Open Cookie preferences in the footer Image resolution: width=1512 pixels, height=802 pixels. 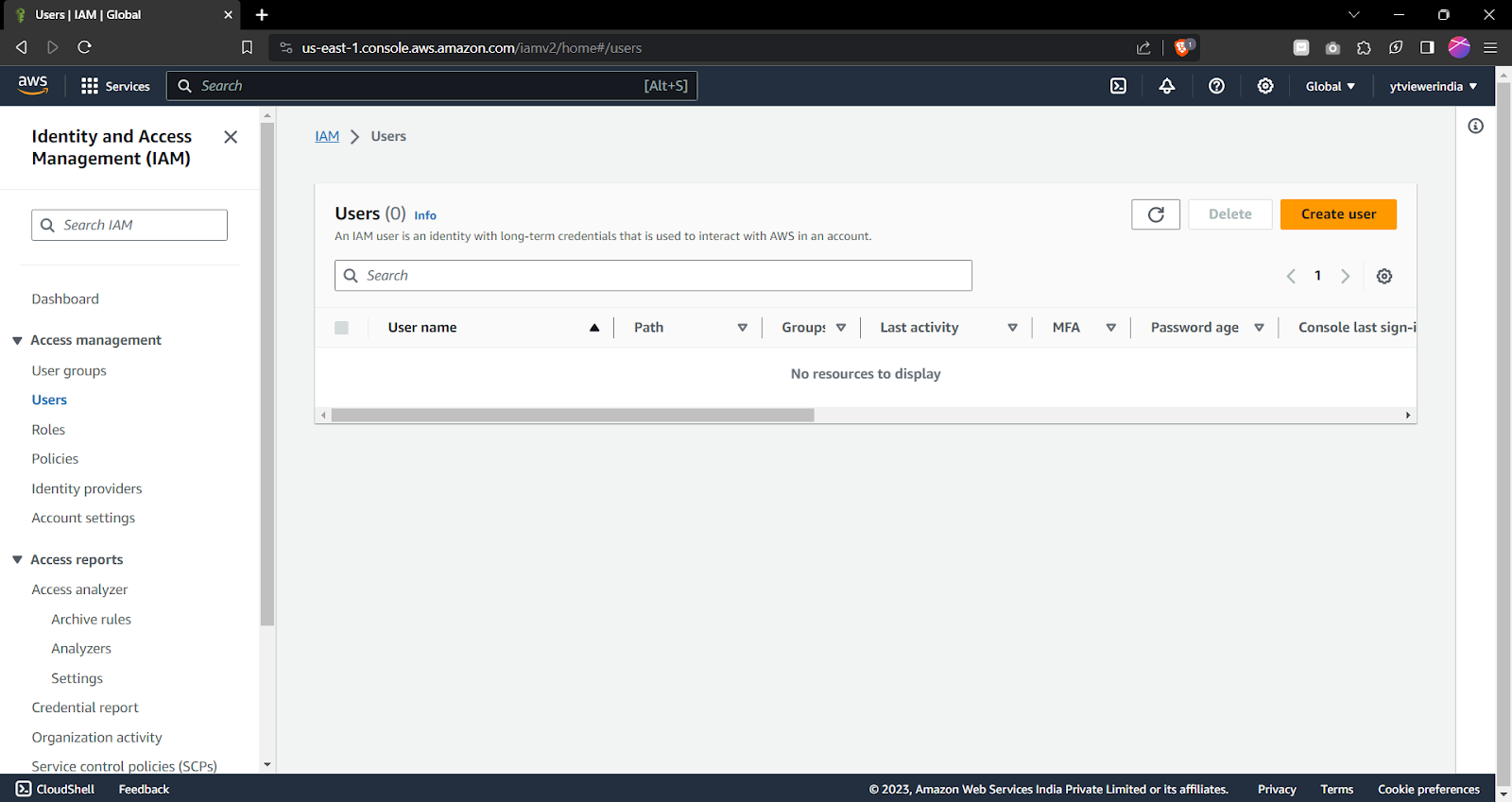point(1429,789)
